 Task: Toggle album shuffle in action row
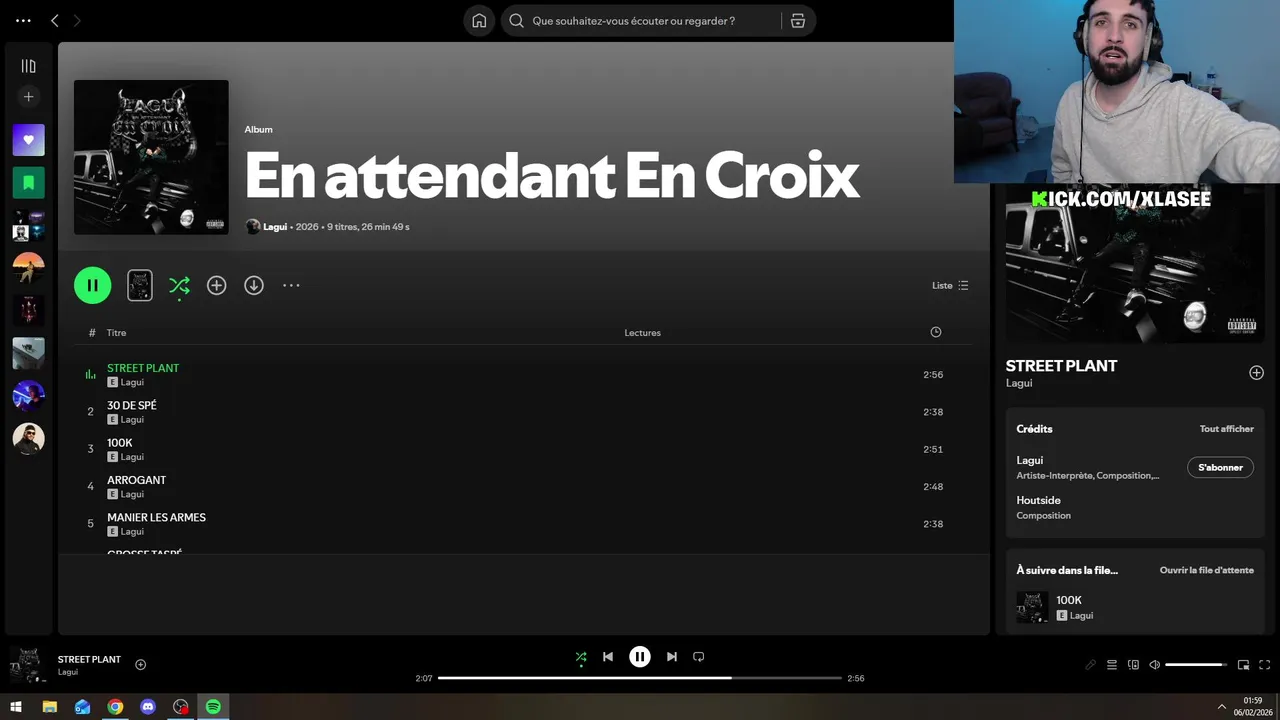pos(179,286)
